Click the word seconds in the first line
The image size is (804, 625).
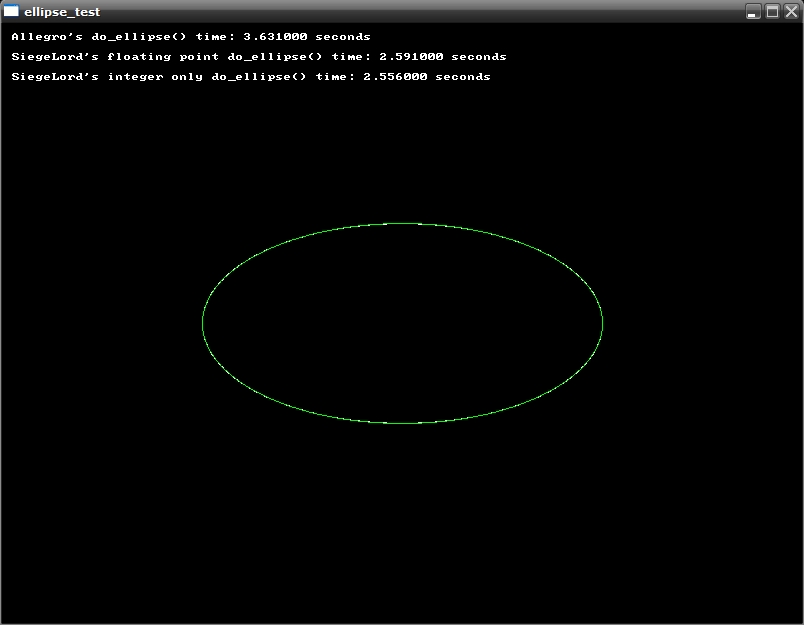[x=343, y=37]
